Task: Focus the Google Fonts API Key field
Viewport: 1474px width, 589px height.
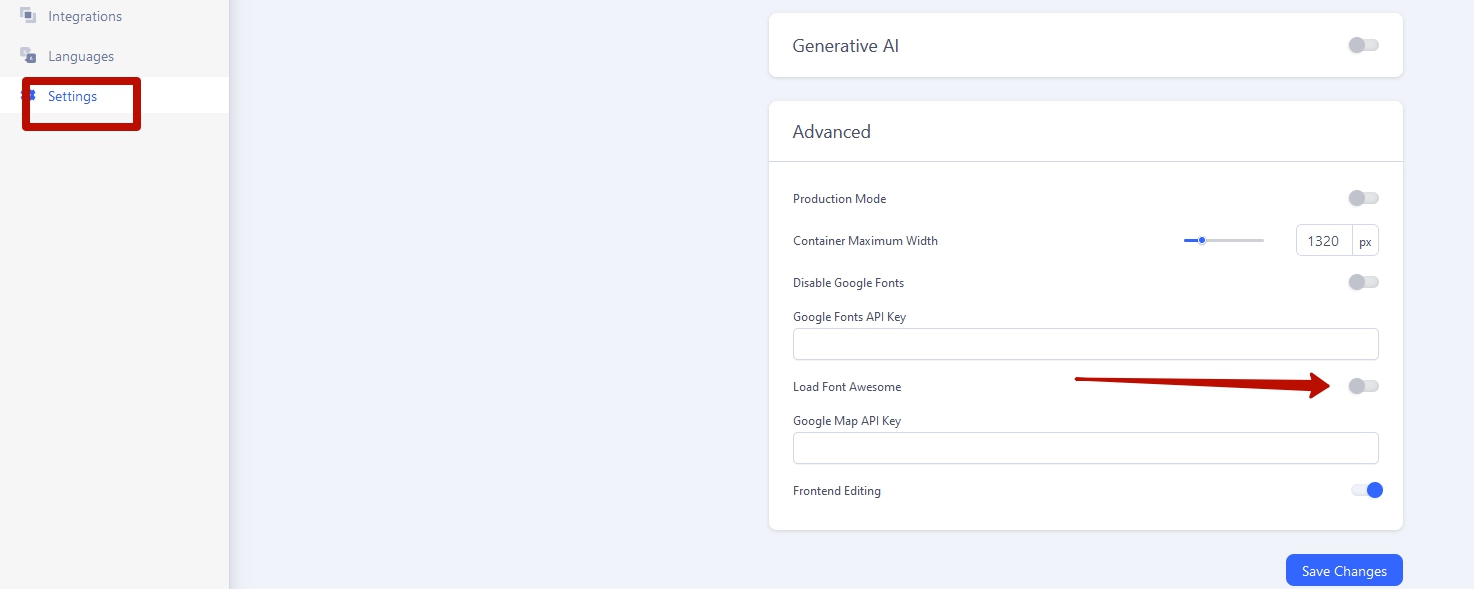Action: click(x=1085, y=344)
